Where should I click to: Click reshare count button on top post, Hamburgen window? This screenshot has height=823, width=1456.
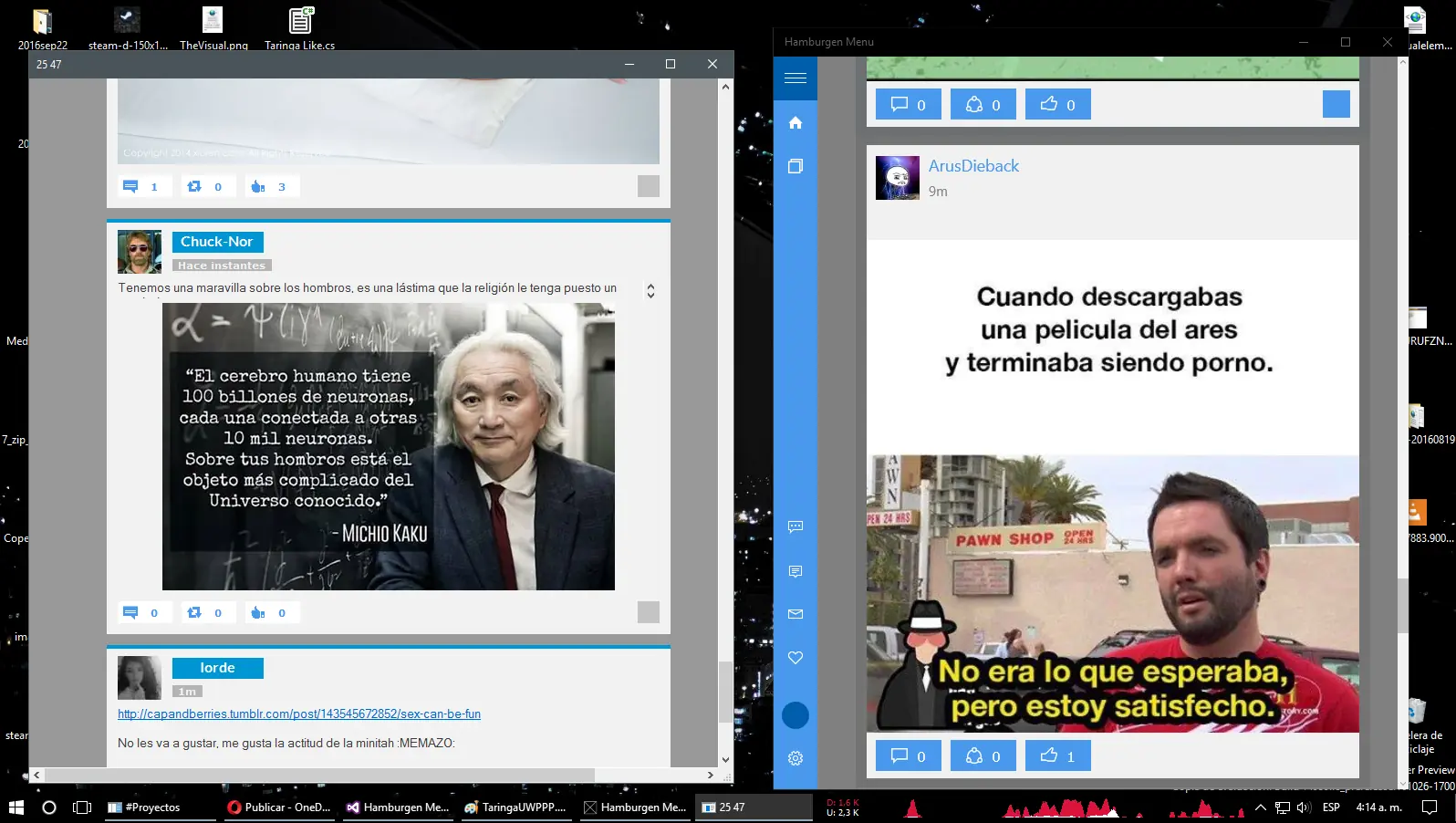pos(983,104)
